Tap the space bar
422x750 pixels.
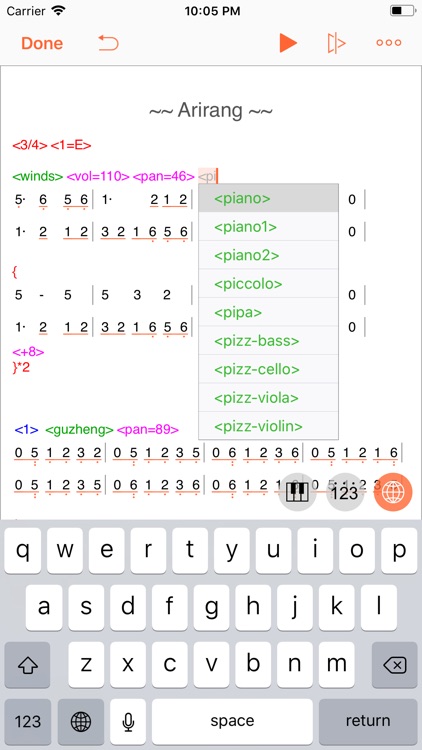tap(232, 721)
